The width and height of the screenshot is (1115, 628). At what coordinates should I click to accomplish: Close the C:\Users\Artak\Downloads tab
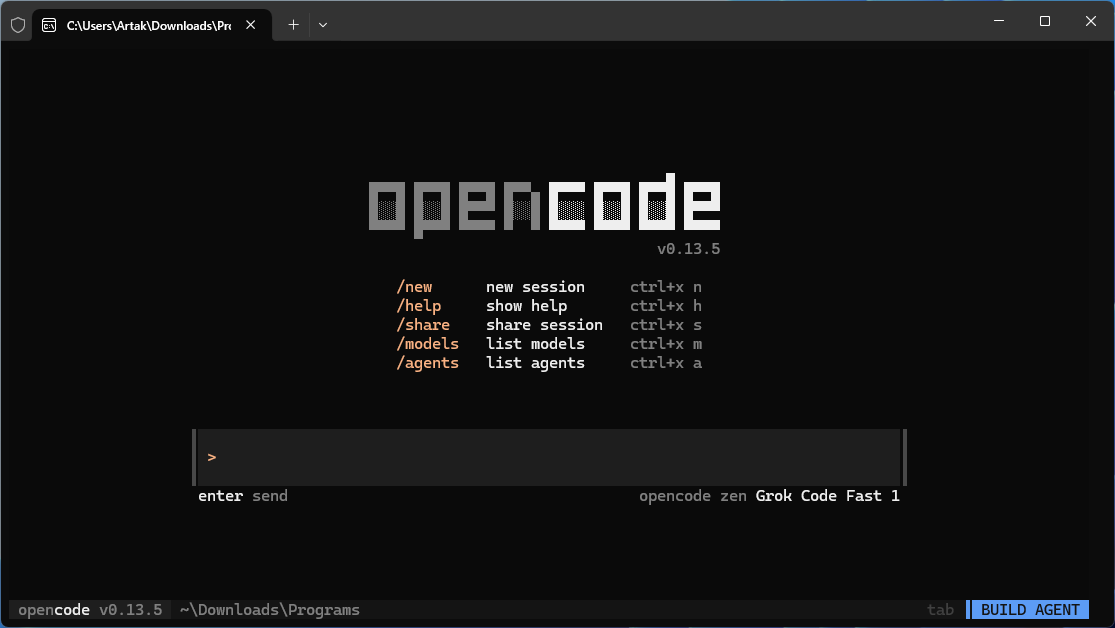click(x=250, y=25)
